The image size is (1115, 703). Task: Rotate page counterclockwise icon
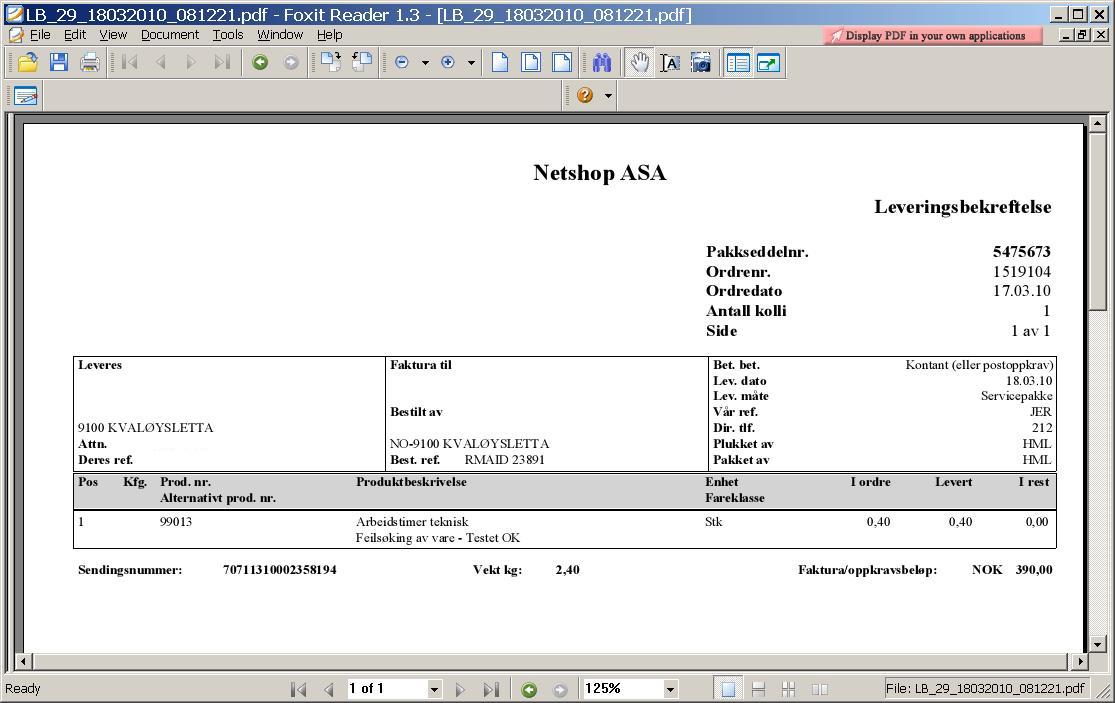pyautogui.click(x=361, y=63)
